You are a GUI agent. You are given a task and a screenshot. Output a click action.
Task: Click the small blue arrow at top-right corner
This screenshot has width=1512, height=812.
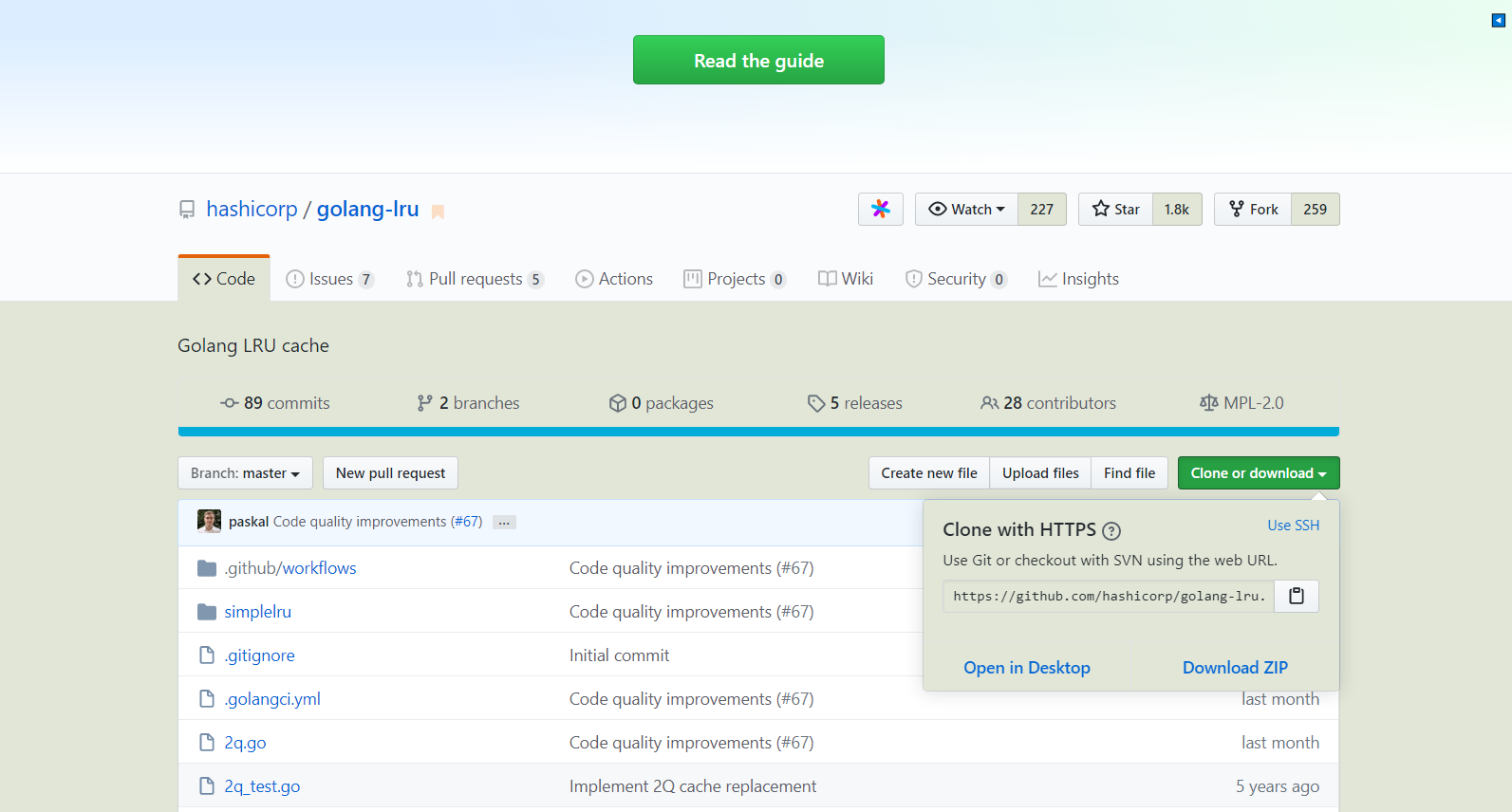[x=1499, y=20]
